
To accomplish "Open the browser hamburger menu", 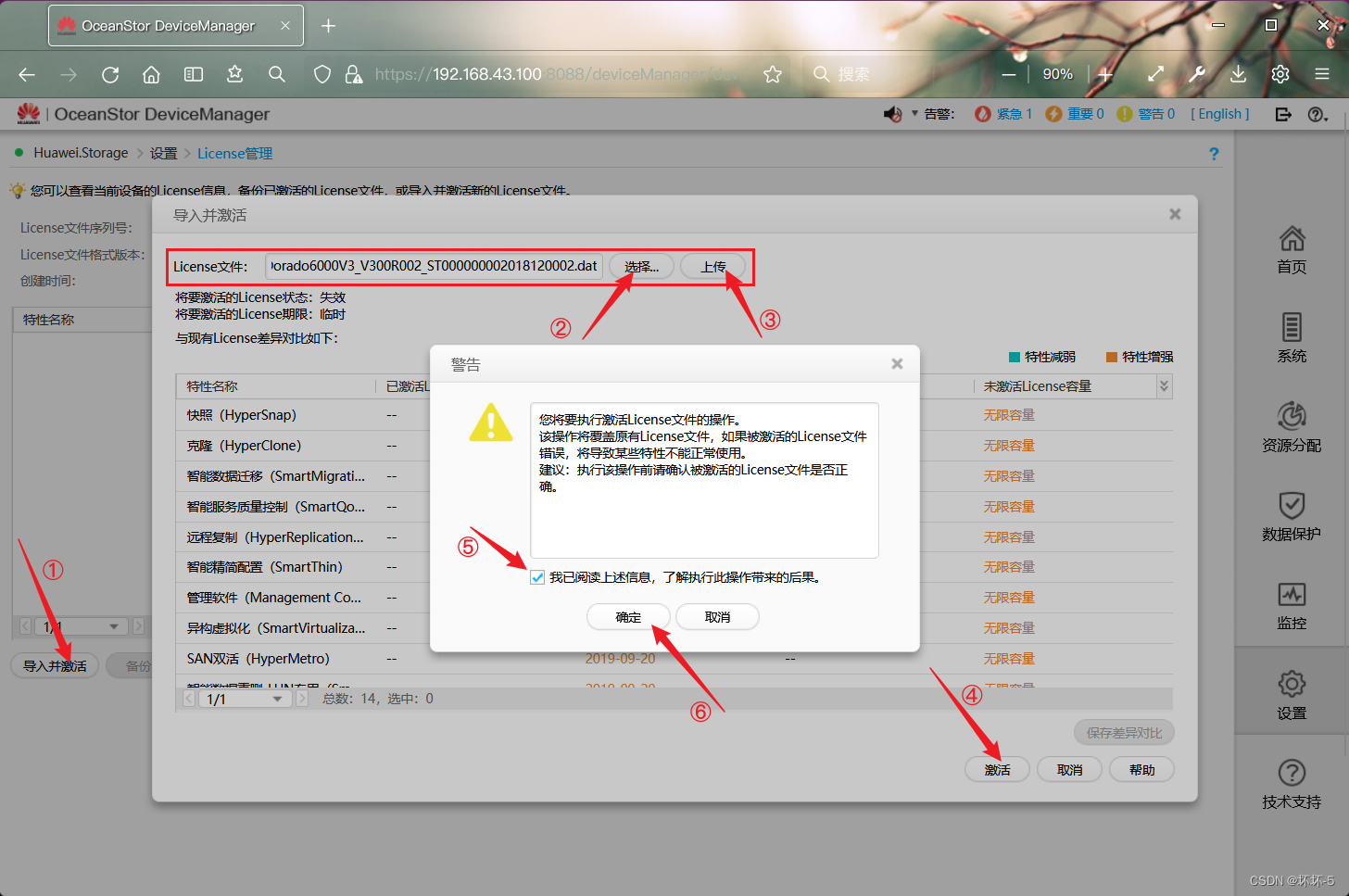I will [1322, 74].
